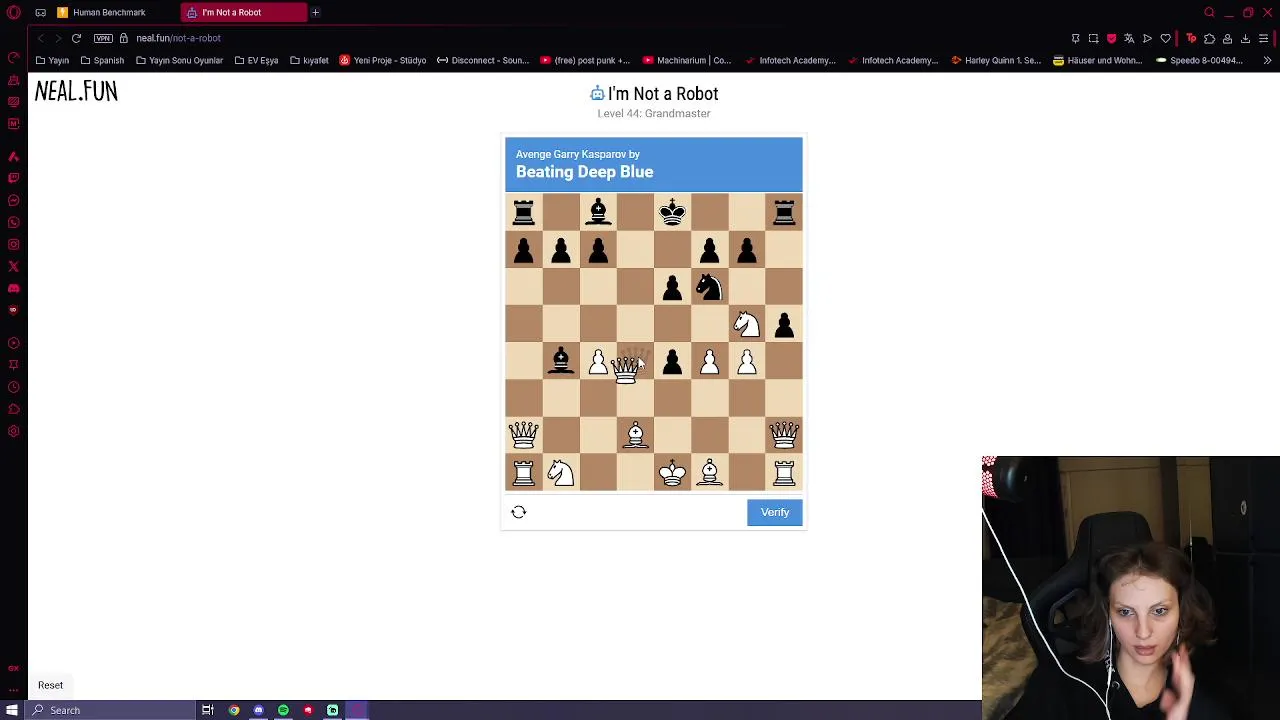
Task: Click the white queen near the board center
Action: tap(626, 368)
